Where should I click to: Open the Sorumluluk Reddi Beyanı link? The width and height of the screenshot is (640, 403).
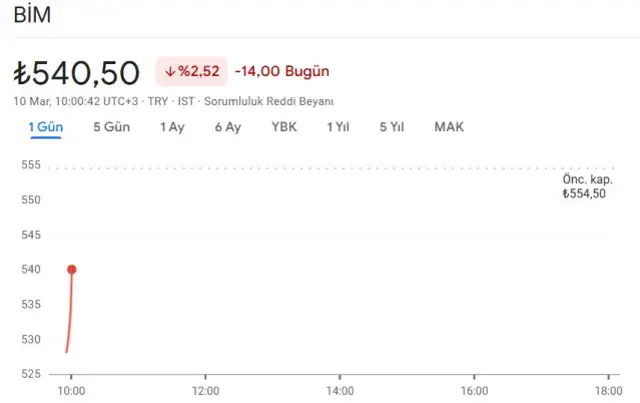(268, 102)
